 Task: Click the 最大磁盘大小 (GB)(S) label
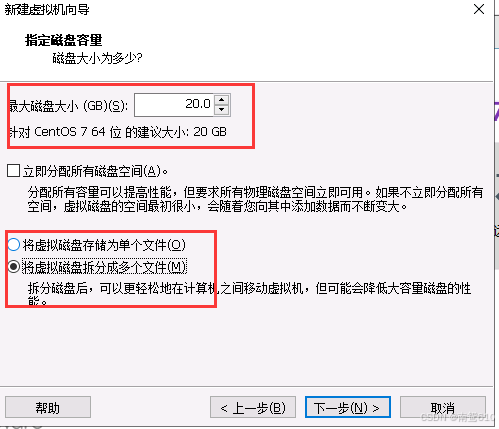pos(68,106)
